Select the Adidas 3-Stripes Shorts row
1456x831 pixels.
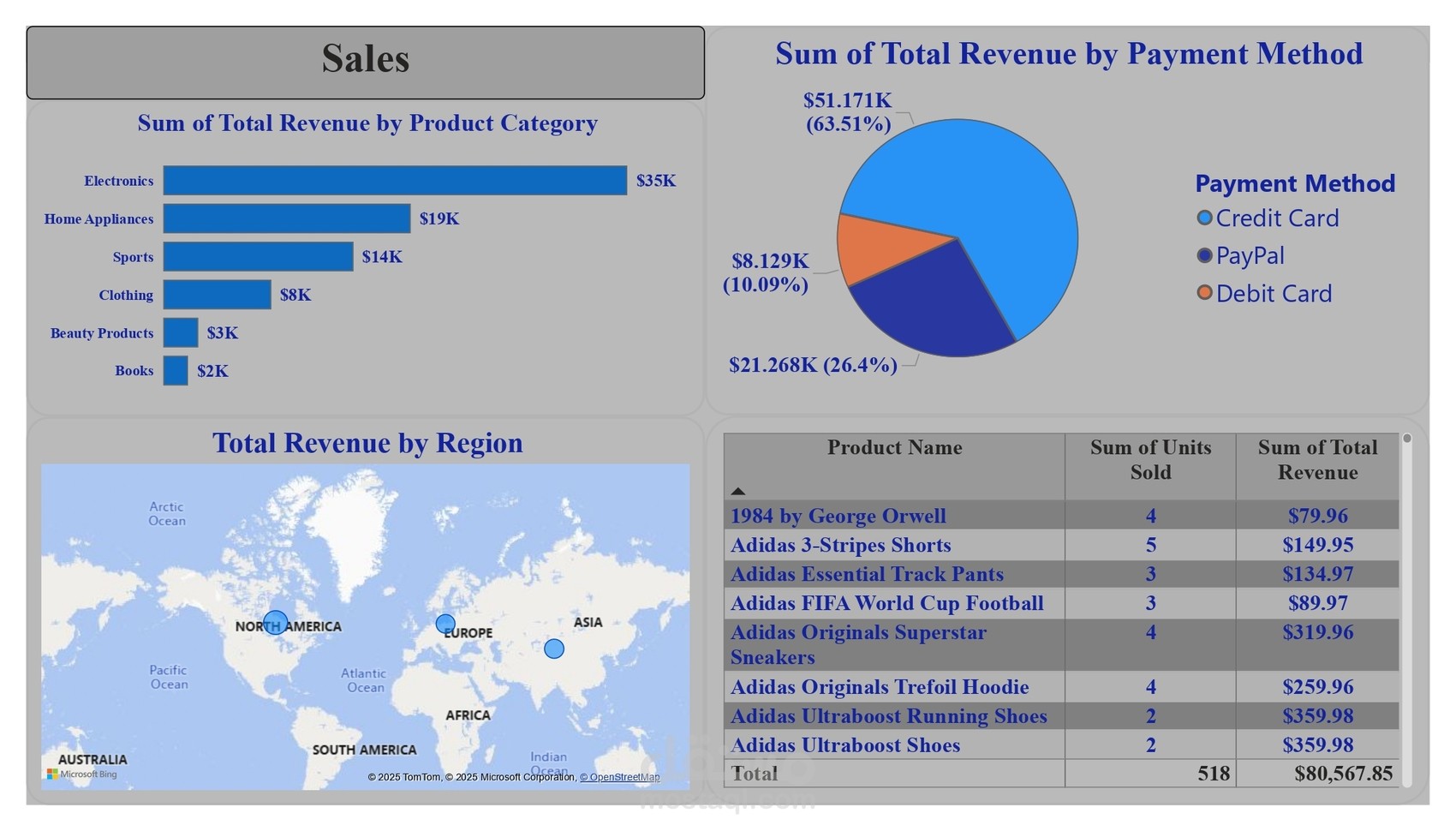(x=1061, y=545)
